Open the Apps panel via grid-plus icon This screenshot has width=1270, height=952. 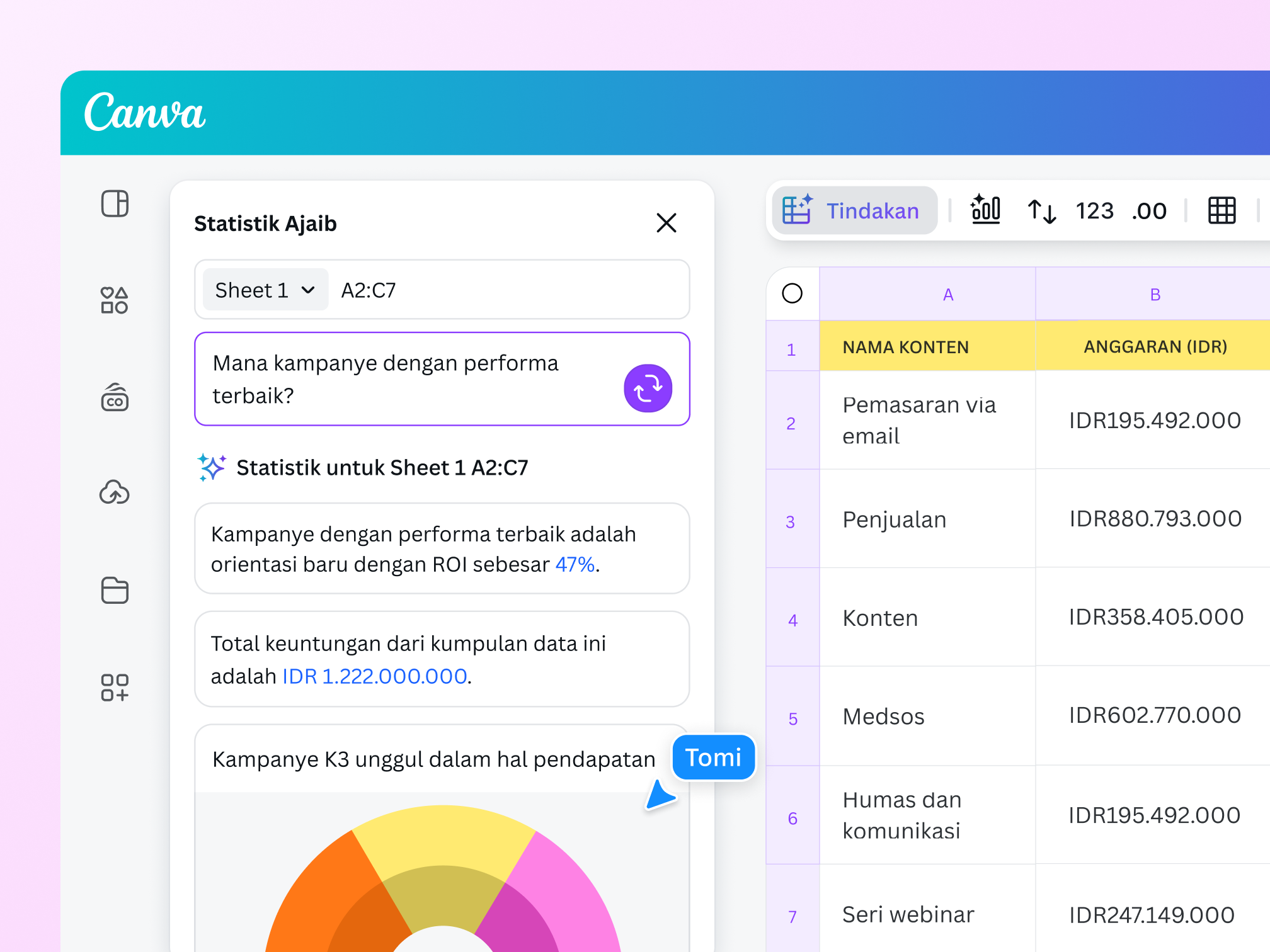coord(115,687)
